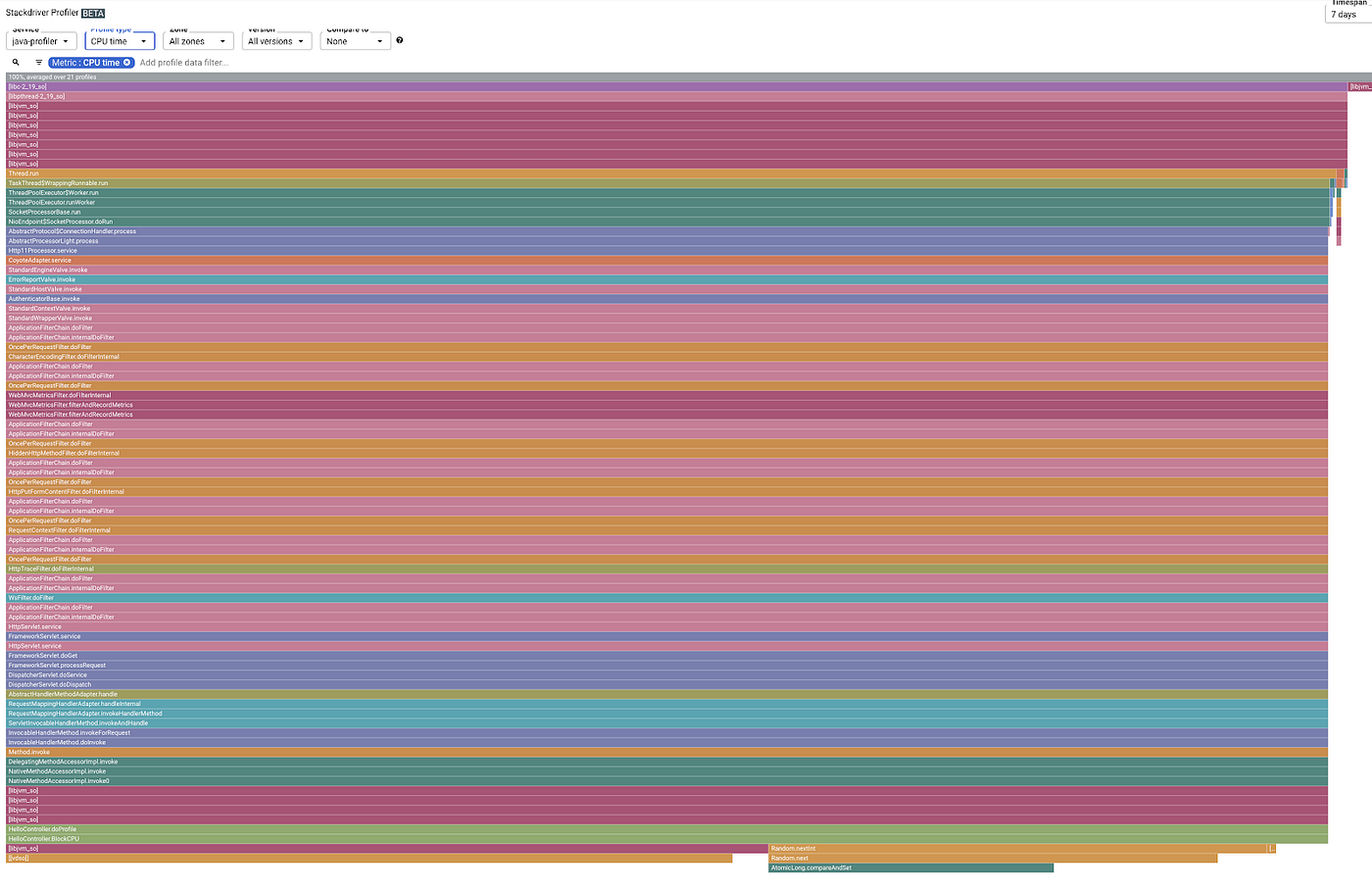1372x892 pixels.
Task: Click the search magnifier icon in filter bar
Action: (15, 62)
